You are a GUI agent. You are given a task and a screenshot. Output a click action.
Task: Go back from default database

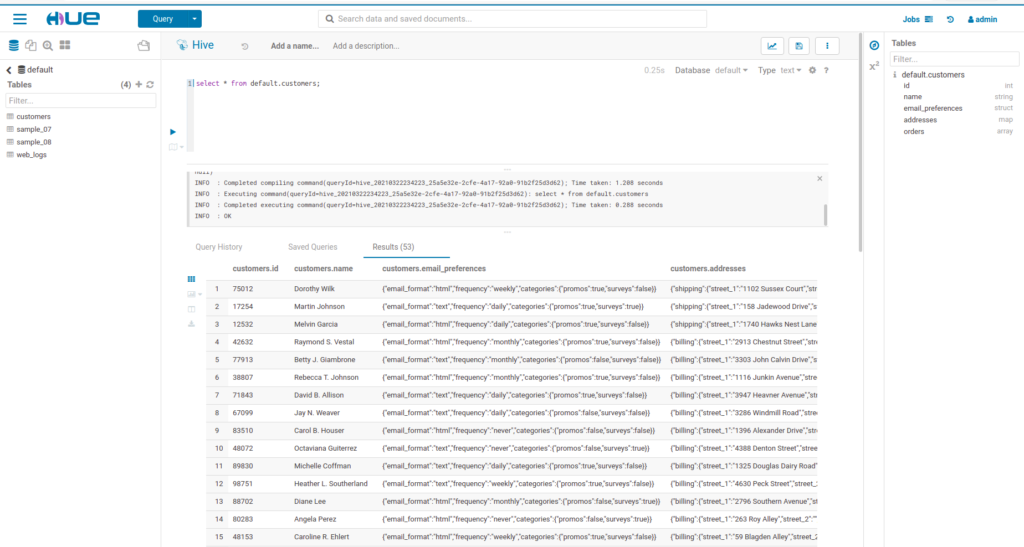[9, 70]
